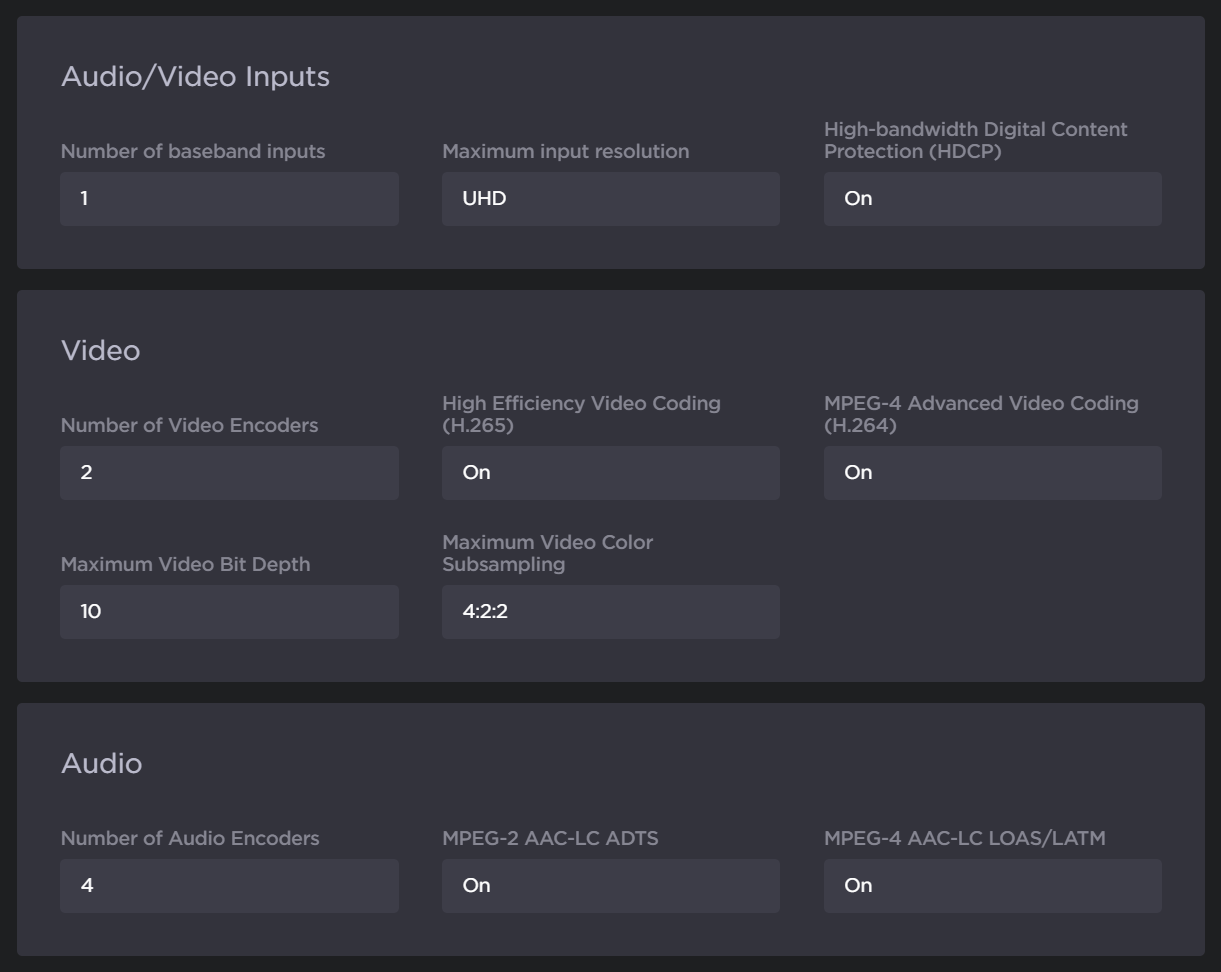Click the Number of Audio Encoders field
The width and height of the screenshot is (1221, 972).
[229, 886]
